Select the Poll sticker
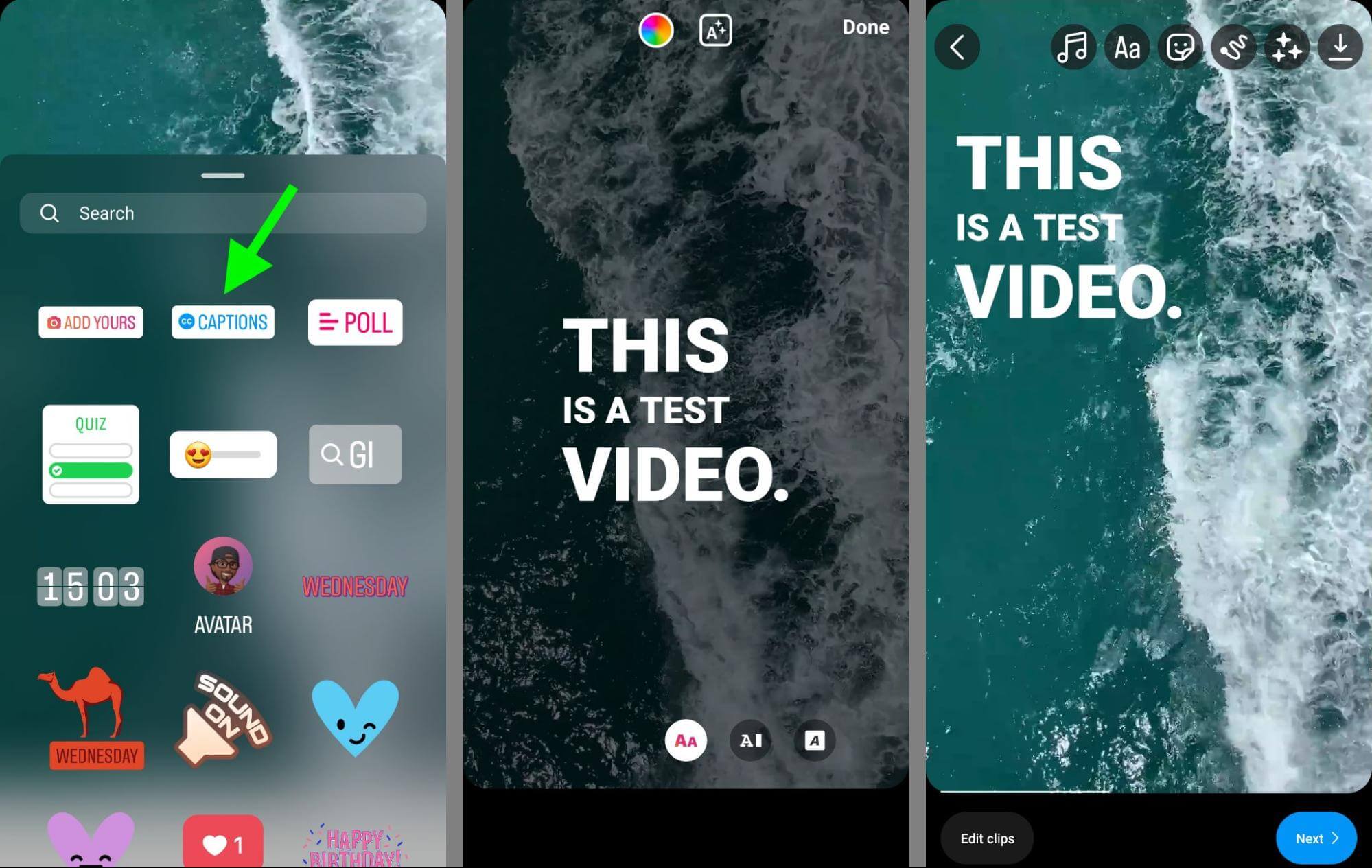 click(354, 321)
